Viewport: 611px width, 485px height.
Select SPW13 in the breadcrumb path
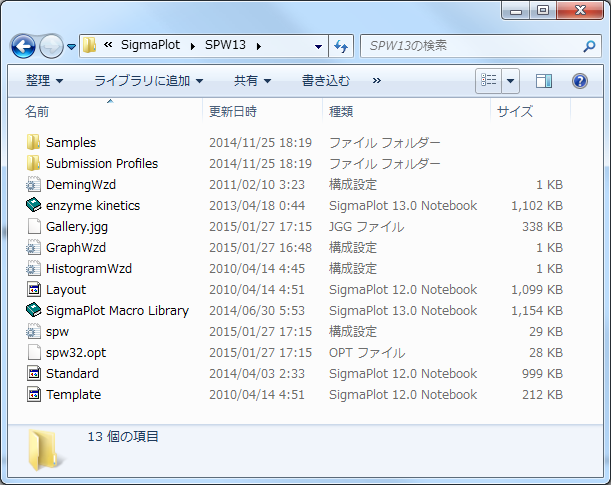(225, 45)
